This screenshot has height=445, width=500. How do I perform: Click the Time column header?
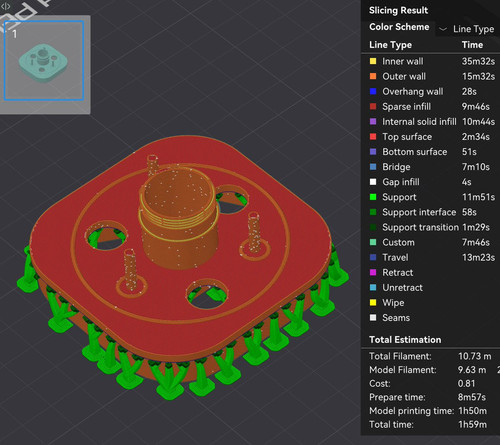[472, 45]
